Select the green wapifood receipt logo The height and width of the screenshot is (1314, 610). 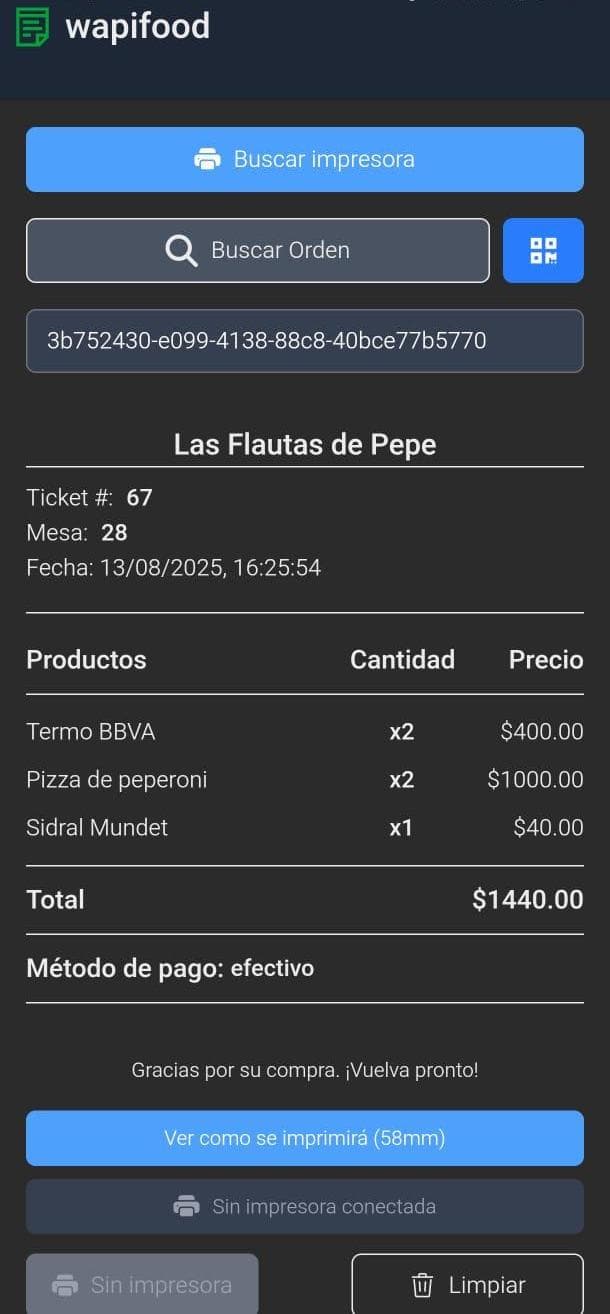point(32,26)
